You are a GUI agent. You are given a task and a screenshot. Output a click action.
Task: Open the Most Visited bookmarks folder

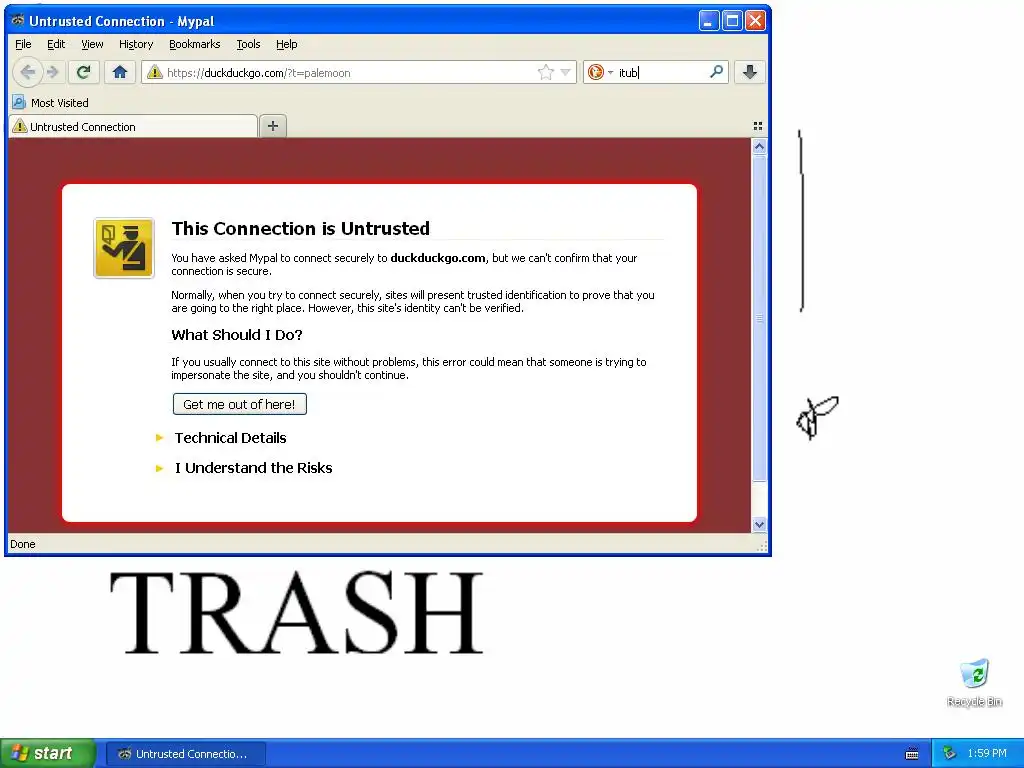point(50,103)
